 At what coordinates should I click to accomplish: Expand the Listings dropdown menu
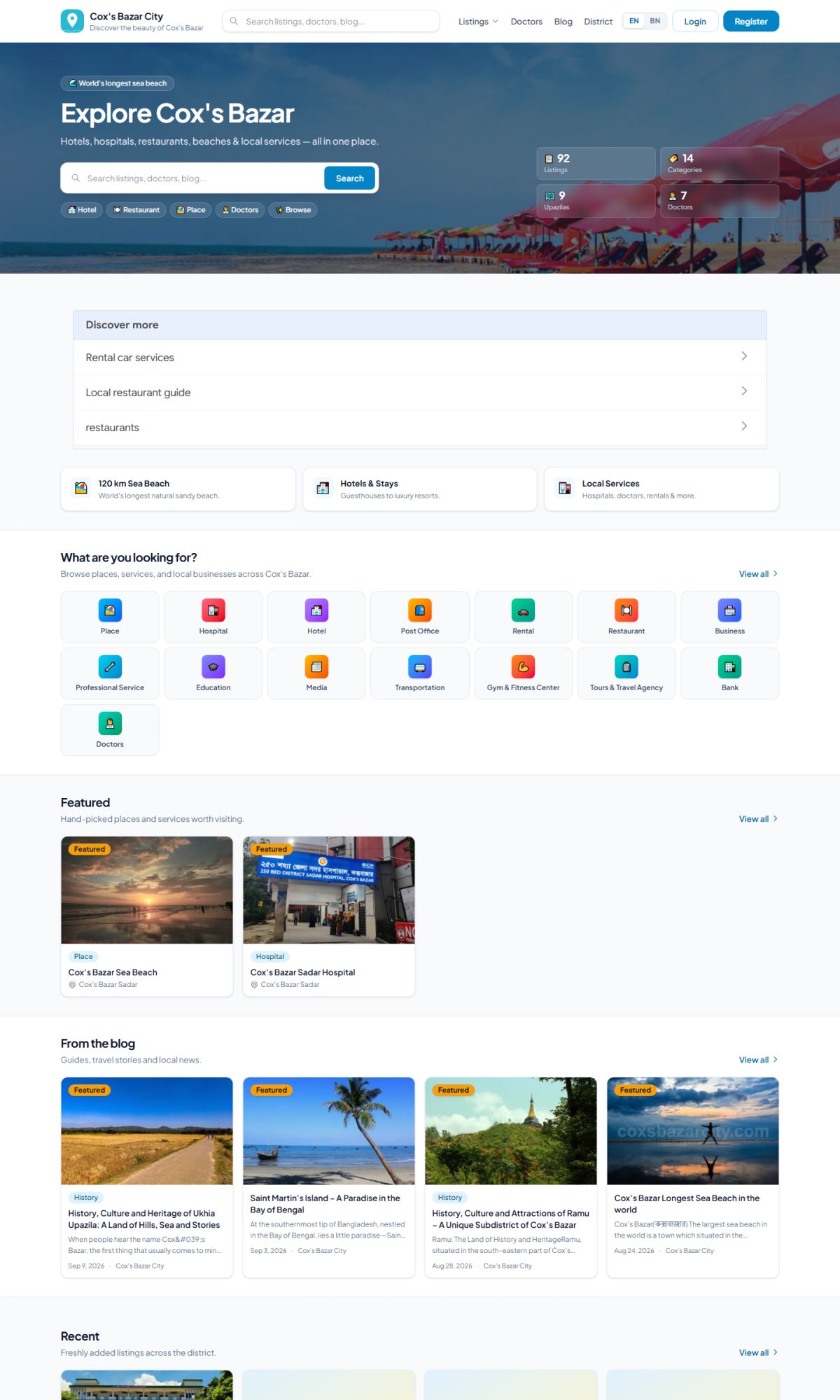pyautogui.click(x=478, y=22)
